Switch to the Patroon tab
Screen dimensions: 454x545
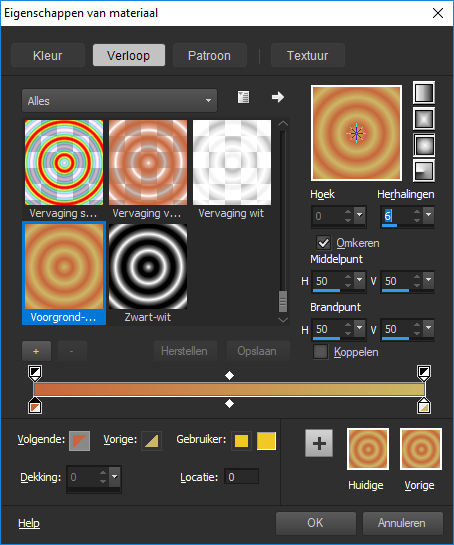(x=209, y=56)
